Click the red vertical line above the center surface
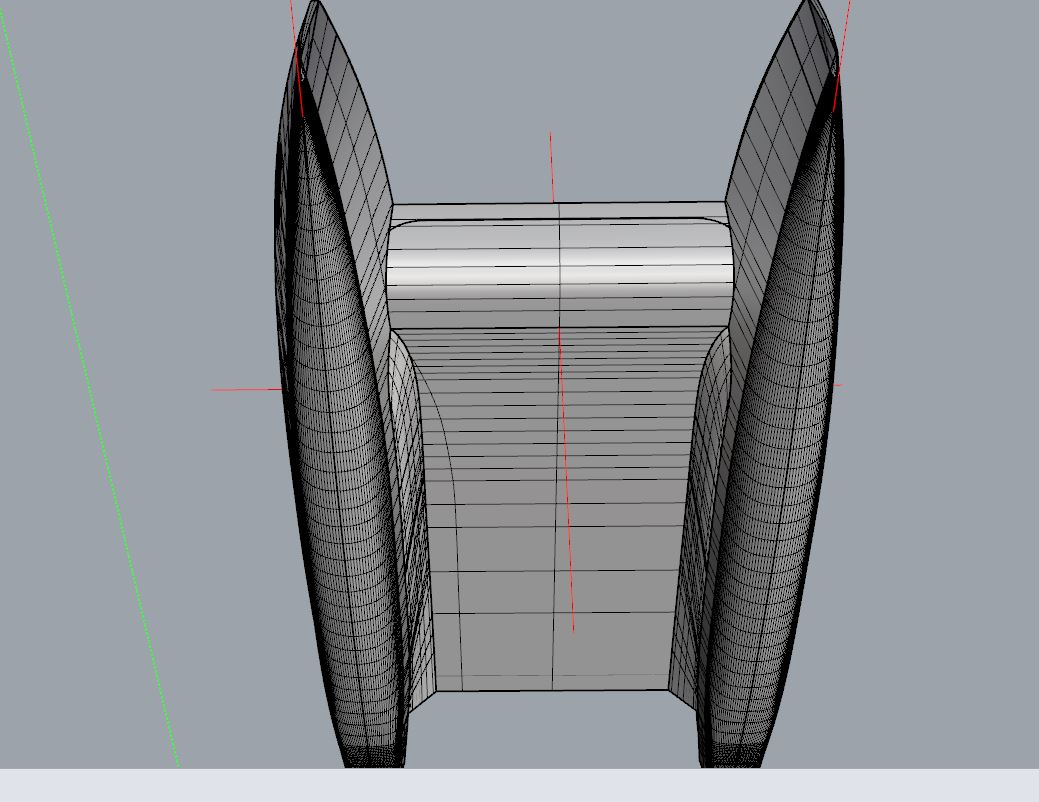This screenshot has width=1039, height=802. tap(551, 165)
